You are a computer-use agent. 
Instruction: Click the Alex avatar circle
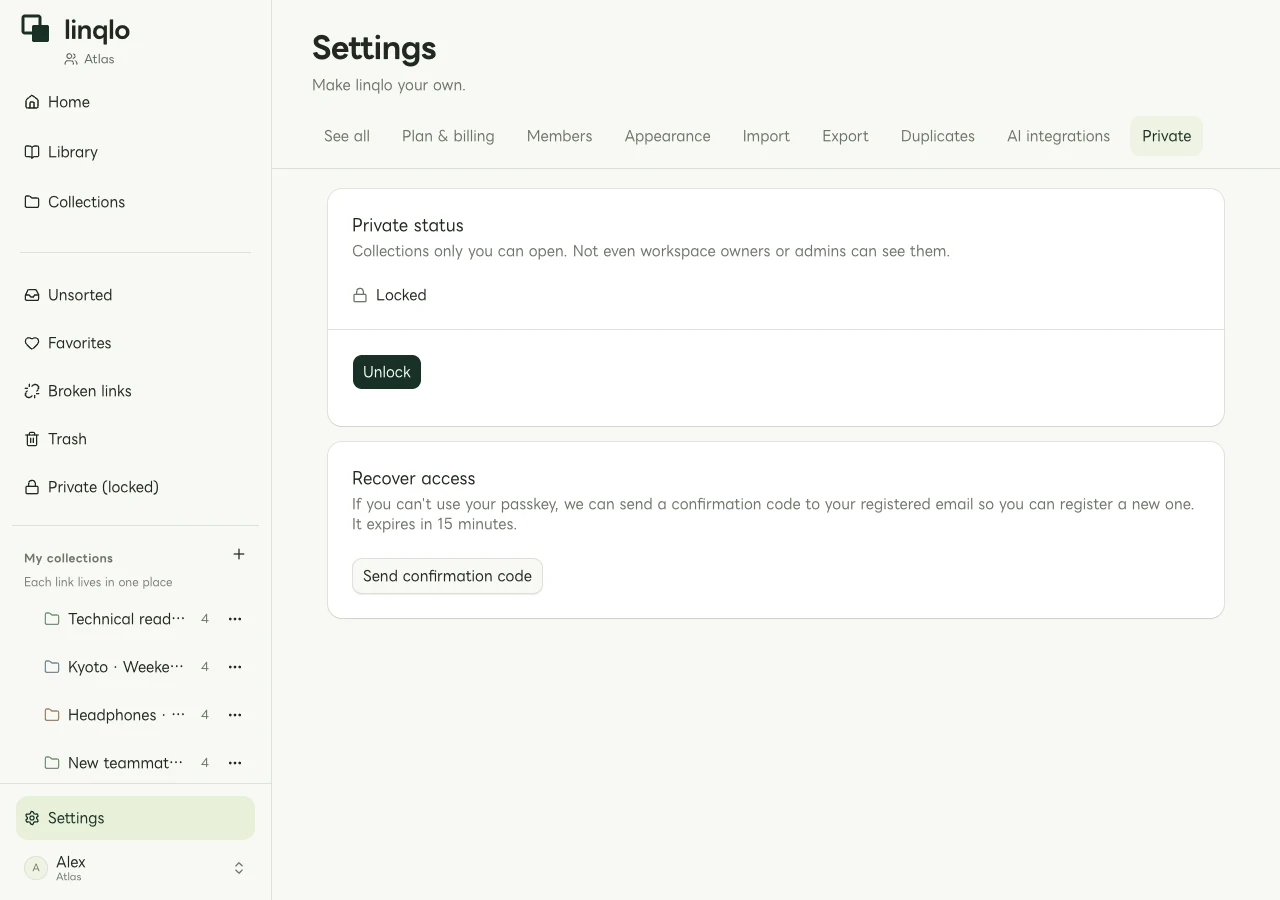pos(36,868)
